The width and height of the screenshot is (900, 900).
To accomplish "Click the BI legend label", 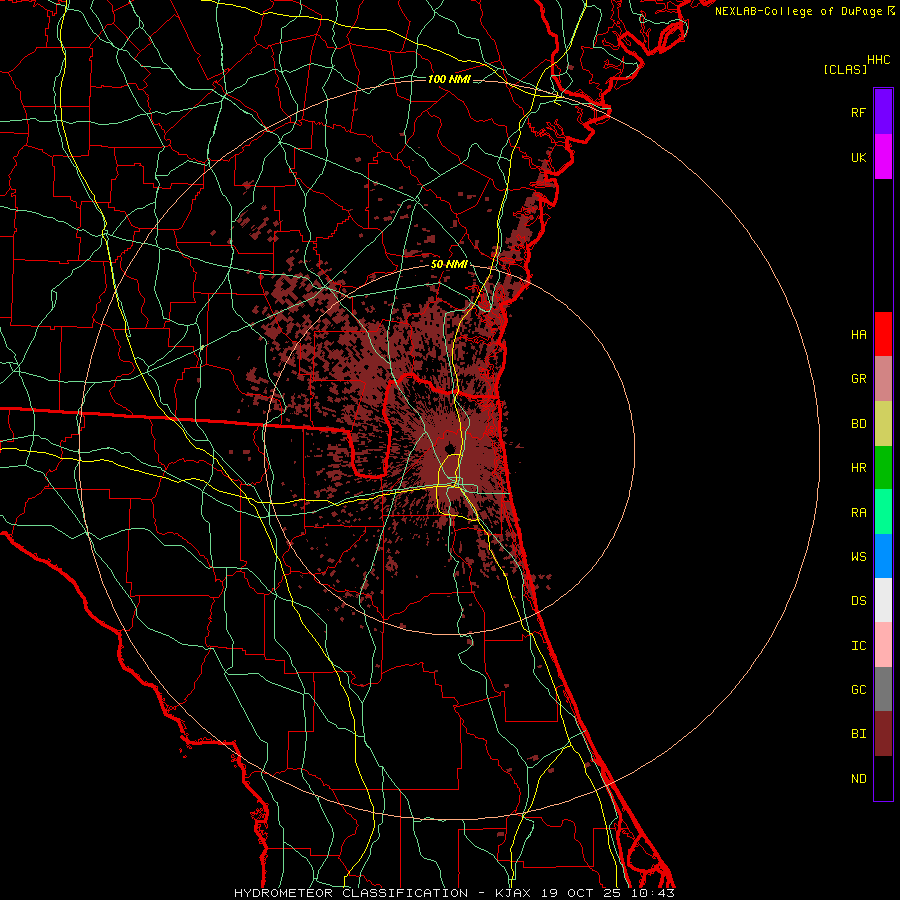I will [x=858, y=734].
